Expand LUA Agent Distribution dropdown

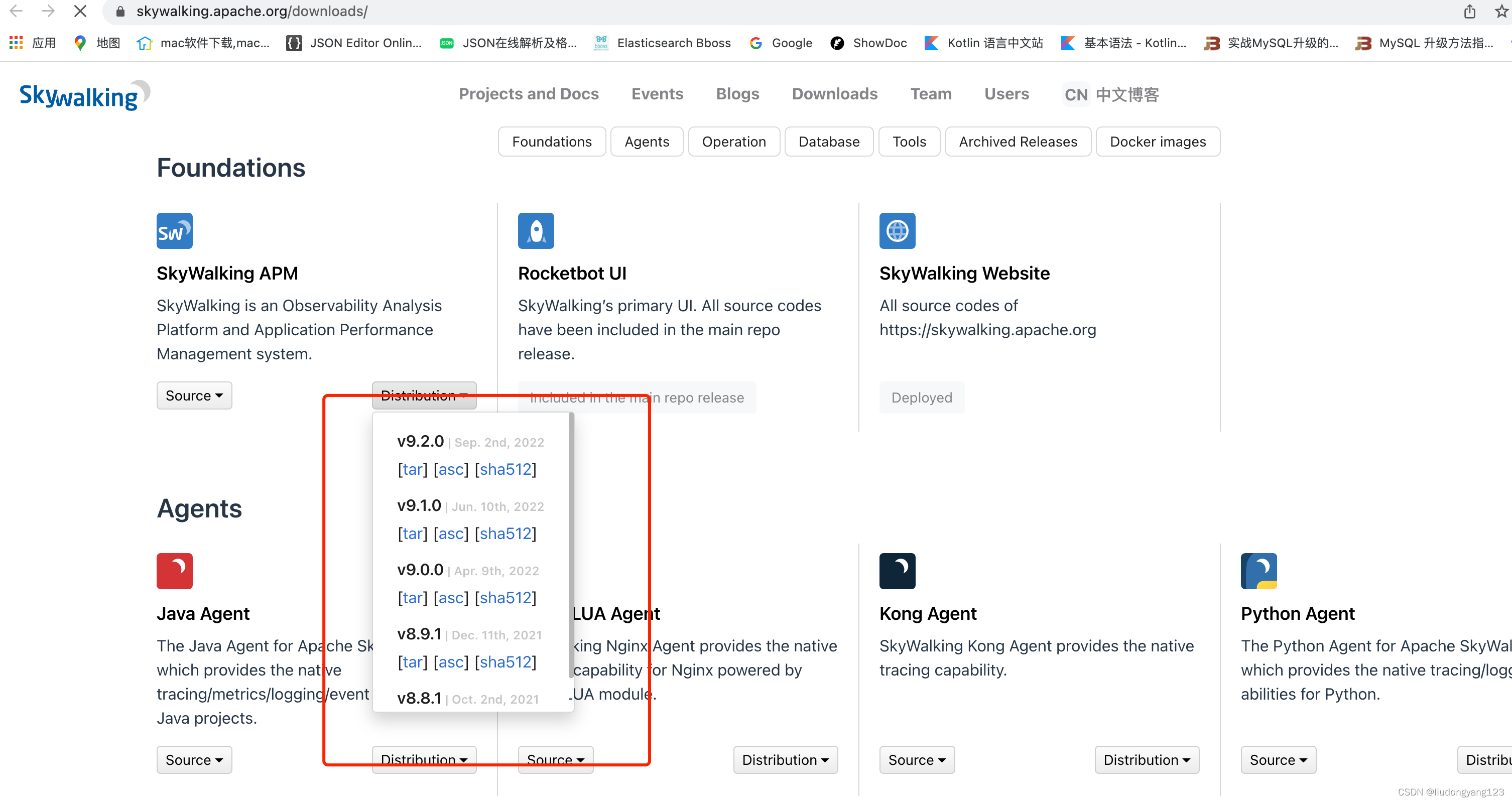click(785, 760)
